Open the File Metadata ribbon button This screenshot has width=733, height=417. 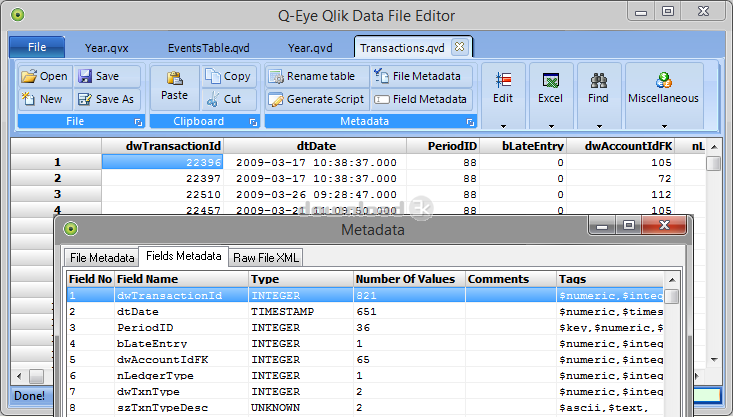pyautogui.click(x=422, y=76)
